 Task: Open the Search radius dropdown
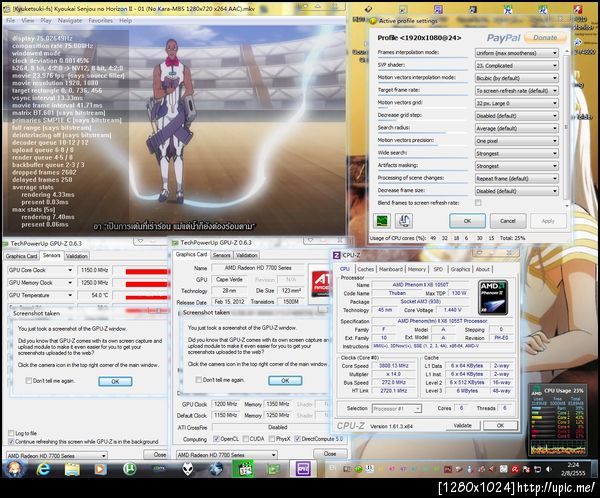[x=517, y=128]
